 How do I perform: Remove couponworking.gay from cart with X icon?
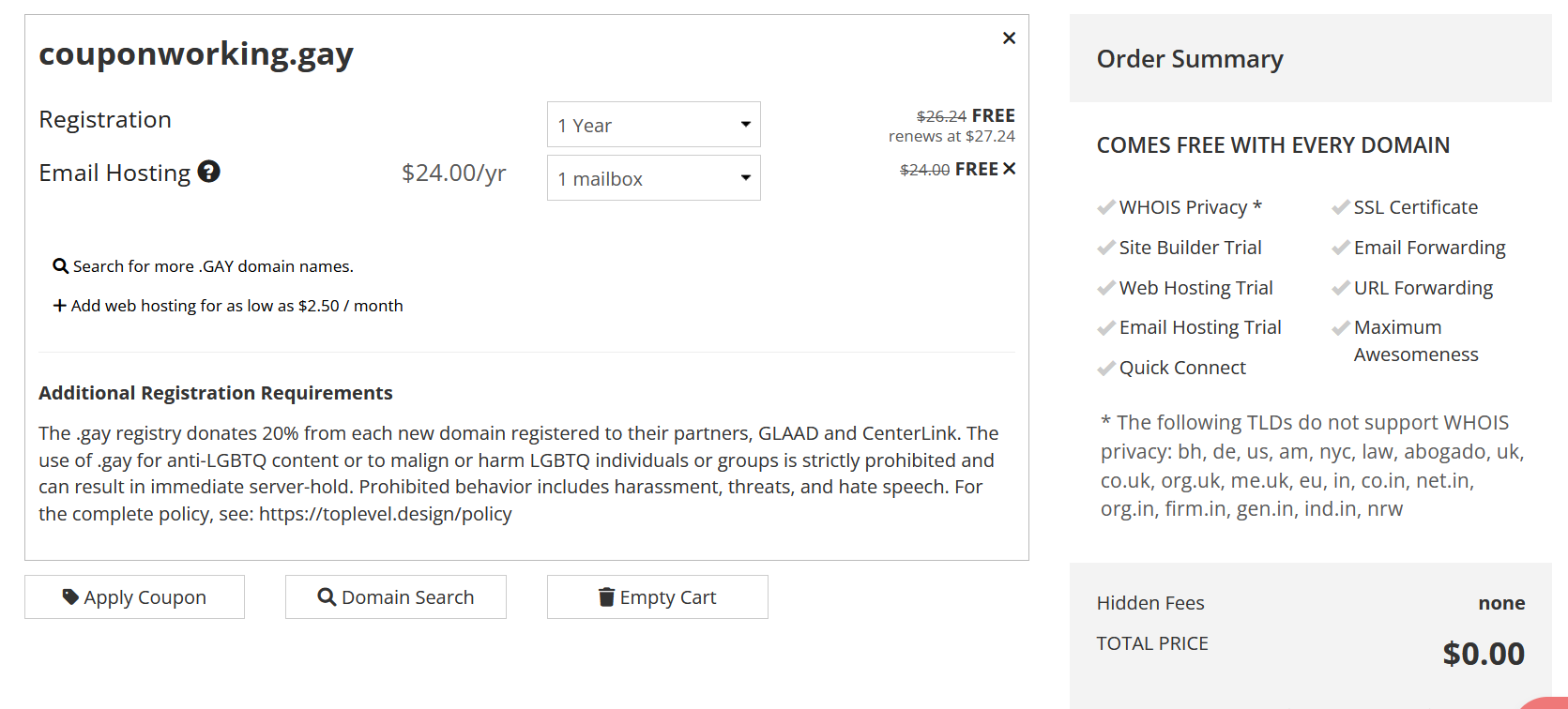[1009, 38]
